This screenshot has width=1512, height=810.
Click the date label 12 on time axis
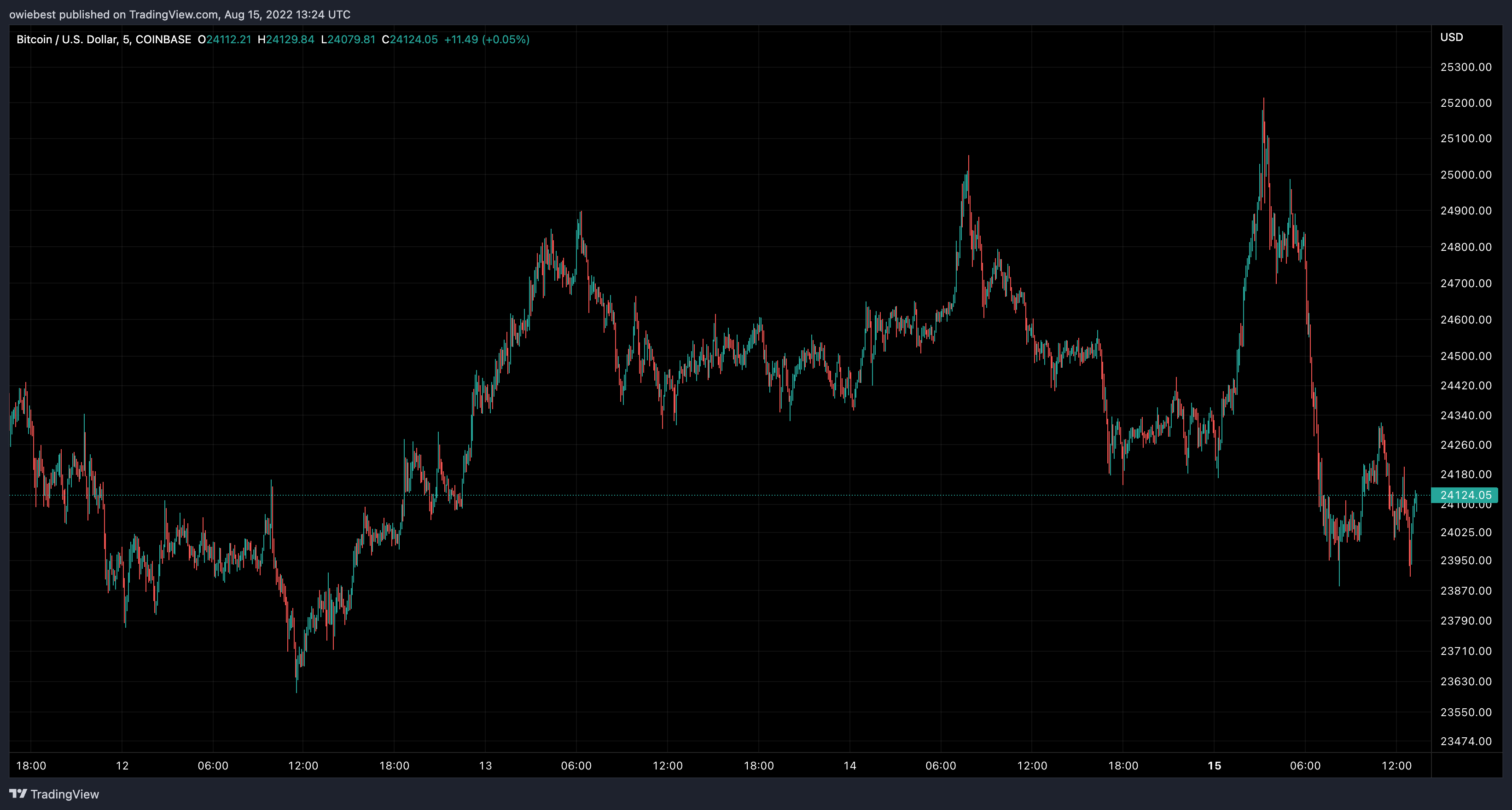tap(122, 765)
